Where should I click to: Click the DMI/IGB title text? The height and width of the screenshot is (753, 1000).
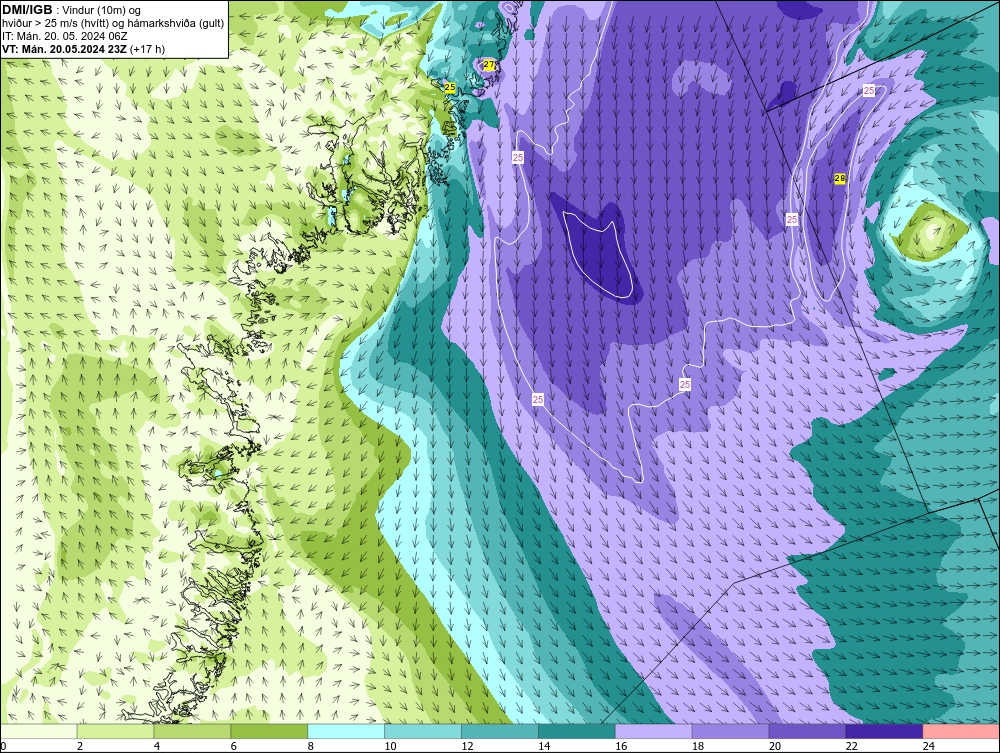point(27,10)
